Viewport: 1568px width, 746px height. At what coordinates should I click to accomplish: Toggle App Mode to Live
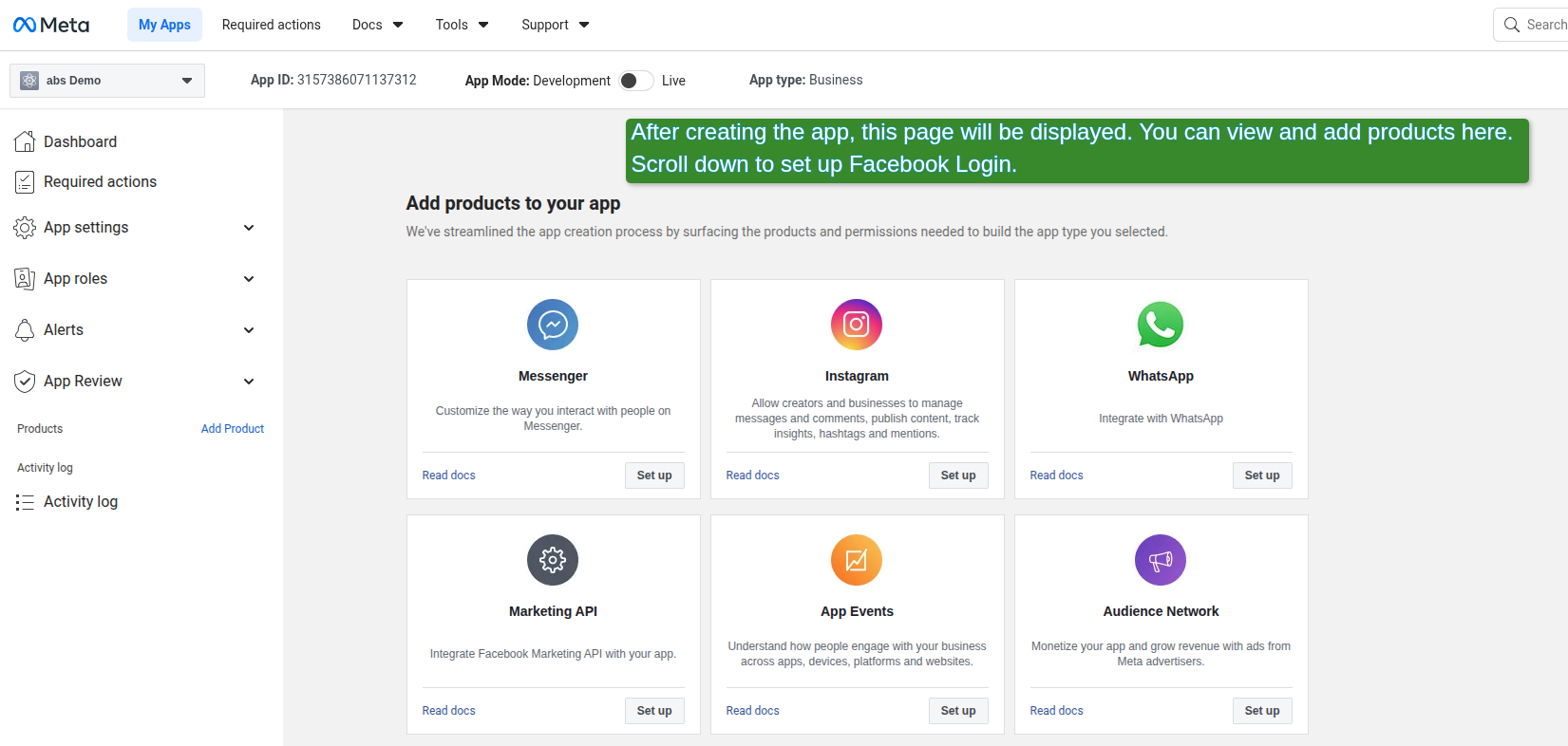point(636,81)
